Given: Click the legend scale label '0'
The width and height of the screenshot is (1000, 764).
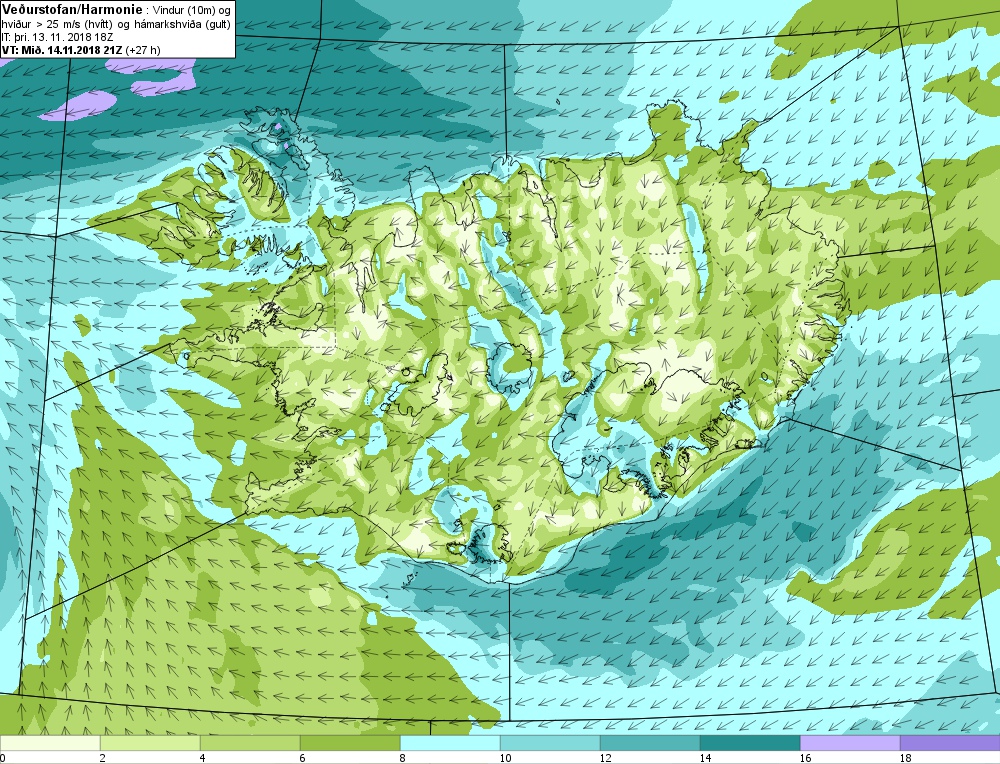Looking at the screenshot, I should pos(3,758).
